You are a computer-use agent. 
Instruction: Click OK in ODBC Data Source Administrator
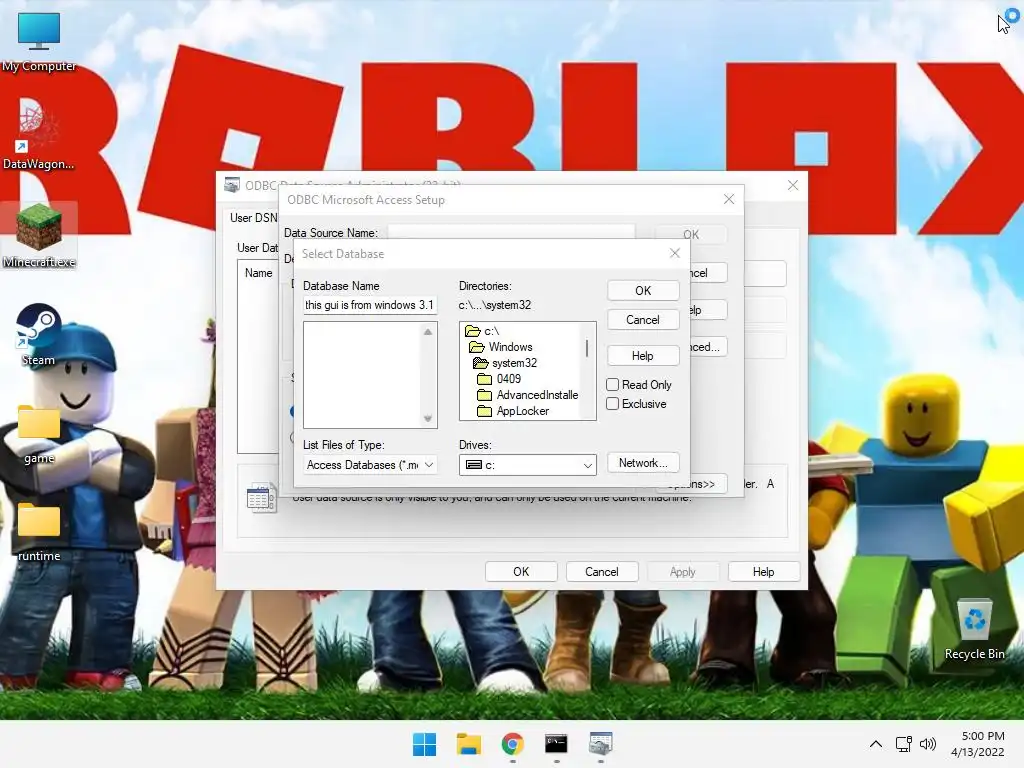(521, 571)
